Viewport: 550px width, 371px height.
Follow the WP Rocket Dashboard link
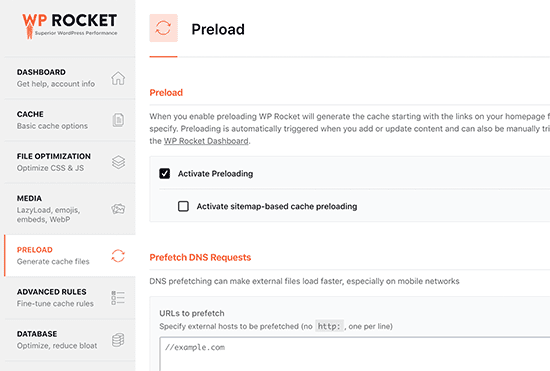coord(206,141)
